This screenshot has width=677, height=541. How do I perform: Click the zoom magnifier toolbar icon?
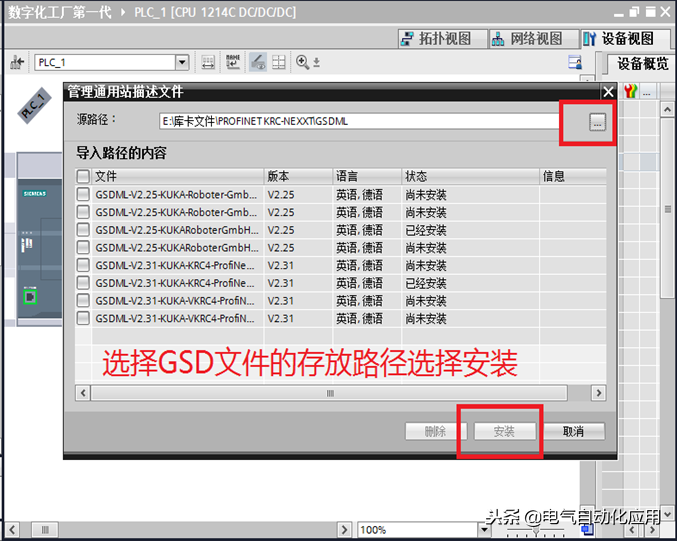pos(302,63)
